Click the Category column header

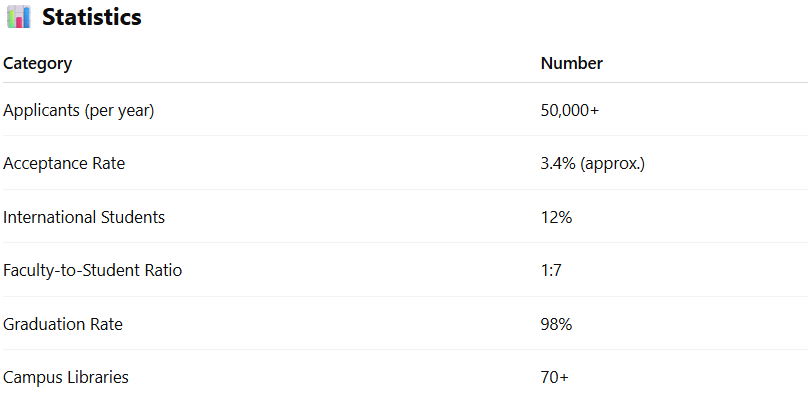pyautogui.click(x=38, y=63)
